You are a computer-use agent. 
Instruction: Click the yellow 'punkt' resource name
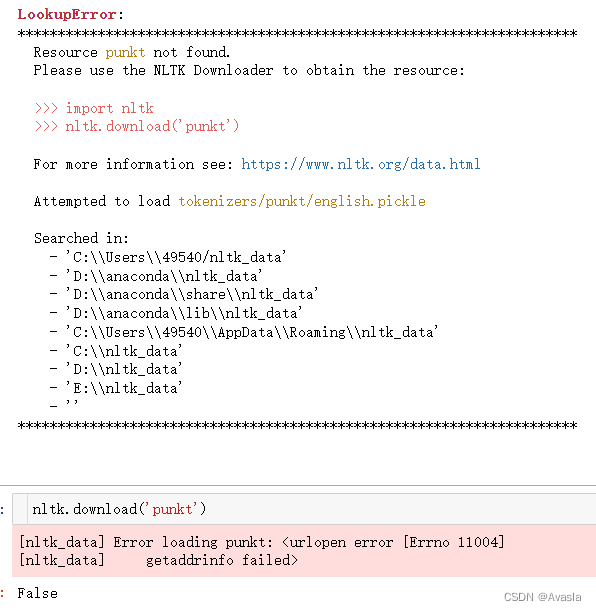(125, 52)
